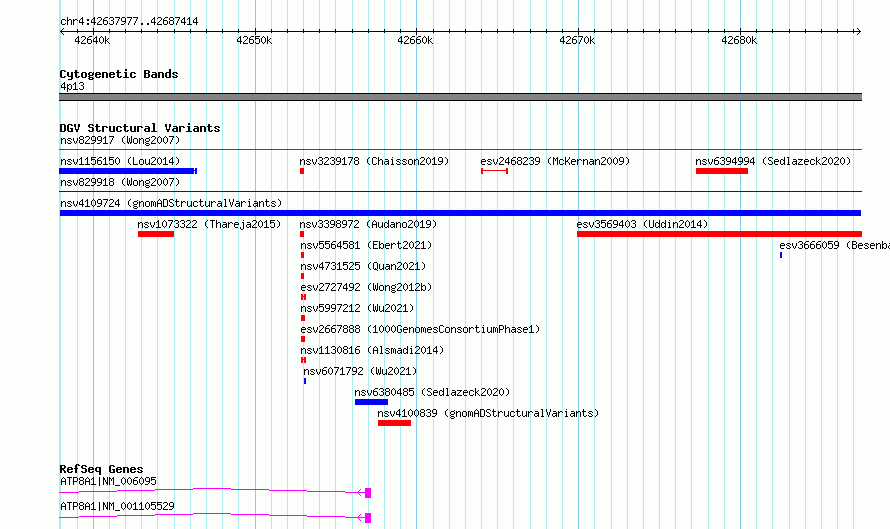Click nsv4100839 gnomAD variant label
890x529 pixels.
(x=488, y=413)
